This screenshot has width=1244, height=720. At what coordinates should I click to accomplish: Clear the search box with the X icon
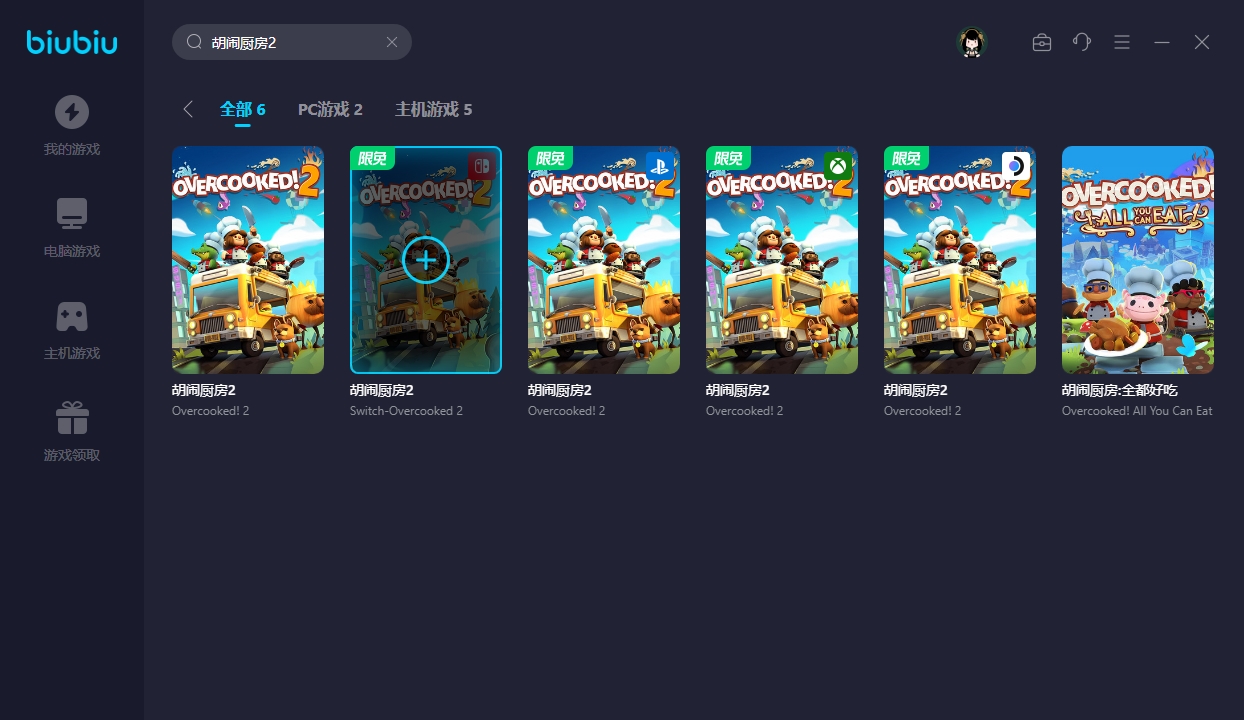point(392,42)
